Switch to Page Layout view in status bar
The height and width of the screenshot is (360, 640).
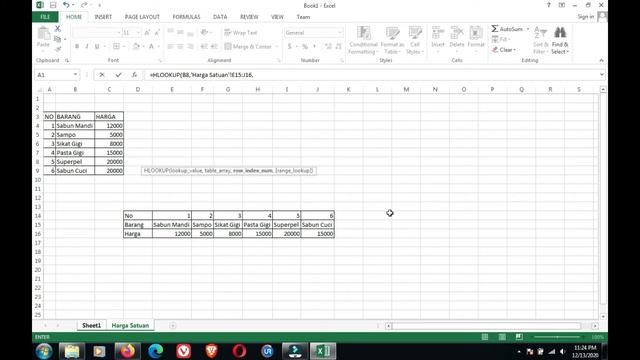(x=502, y=337)
